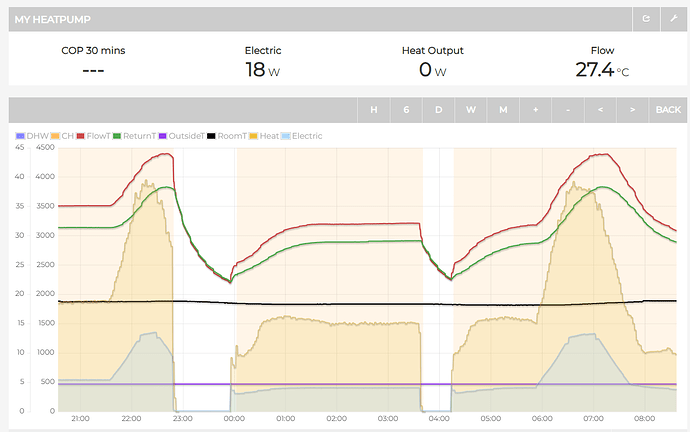Pan left with the < button
The image size is (690, 432).
point(600,110)
